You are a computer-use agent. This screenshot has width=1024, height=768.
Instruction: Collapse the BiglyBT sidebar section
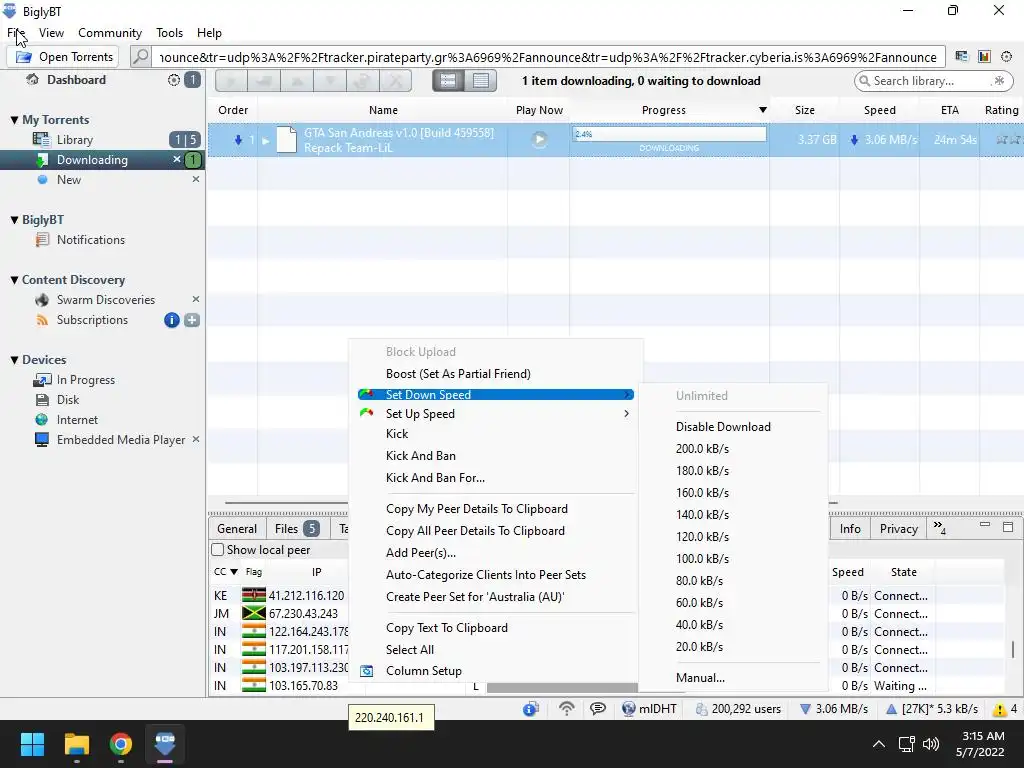point(14,220)
